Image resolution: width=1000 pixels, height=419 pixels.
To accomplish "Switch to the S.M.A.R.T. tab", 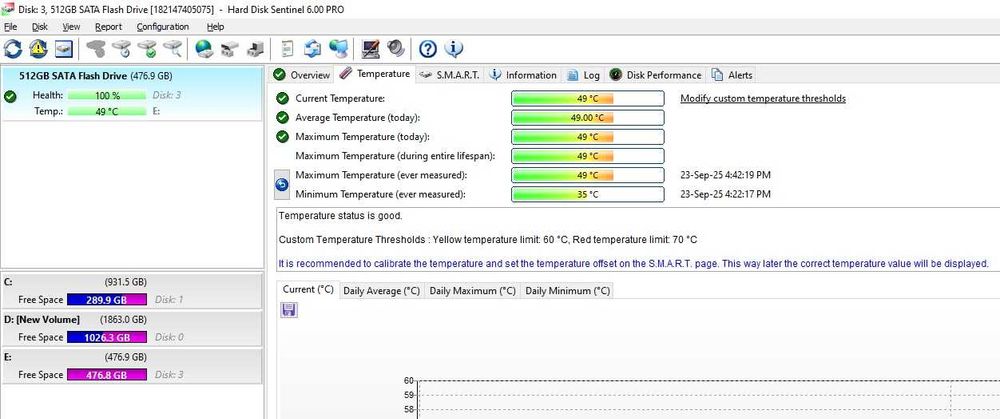I will 450,75.
